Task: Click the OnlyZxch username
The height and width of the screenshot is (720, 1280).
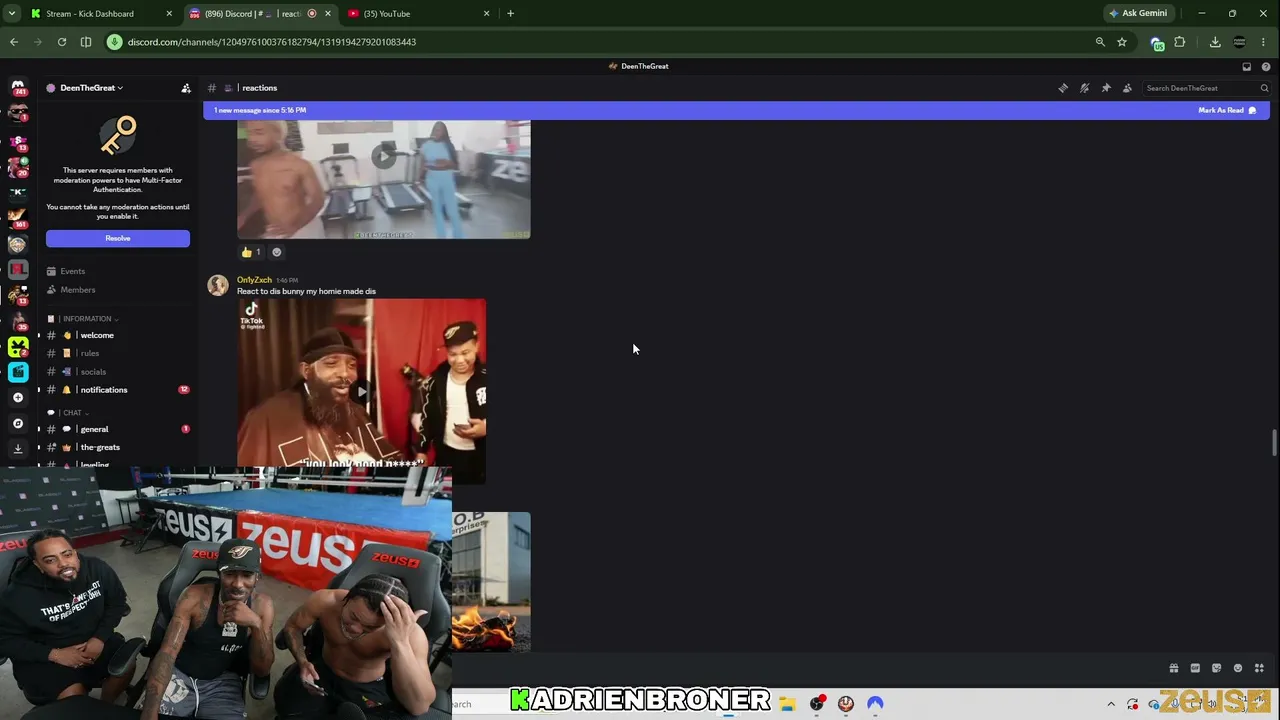Action: pos(254,280)
